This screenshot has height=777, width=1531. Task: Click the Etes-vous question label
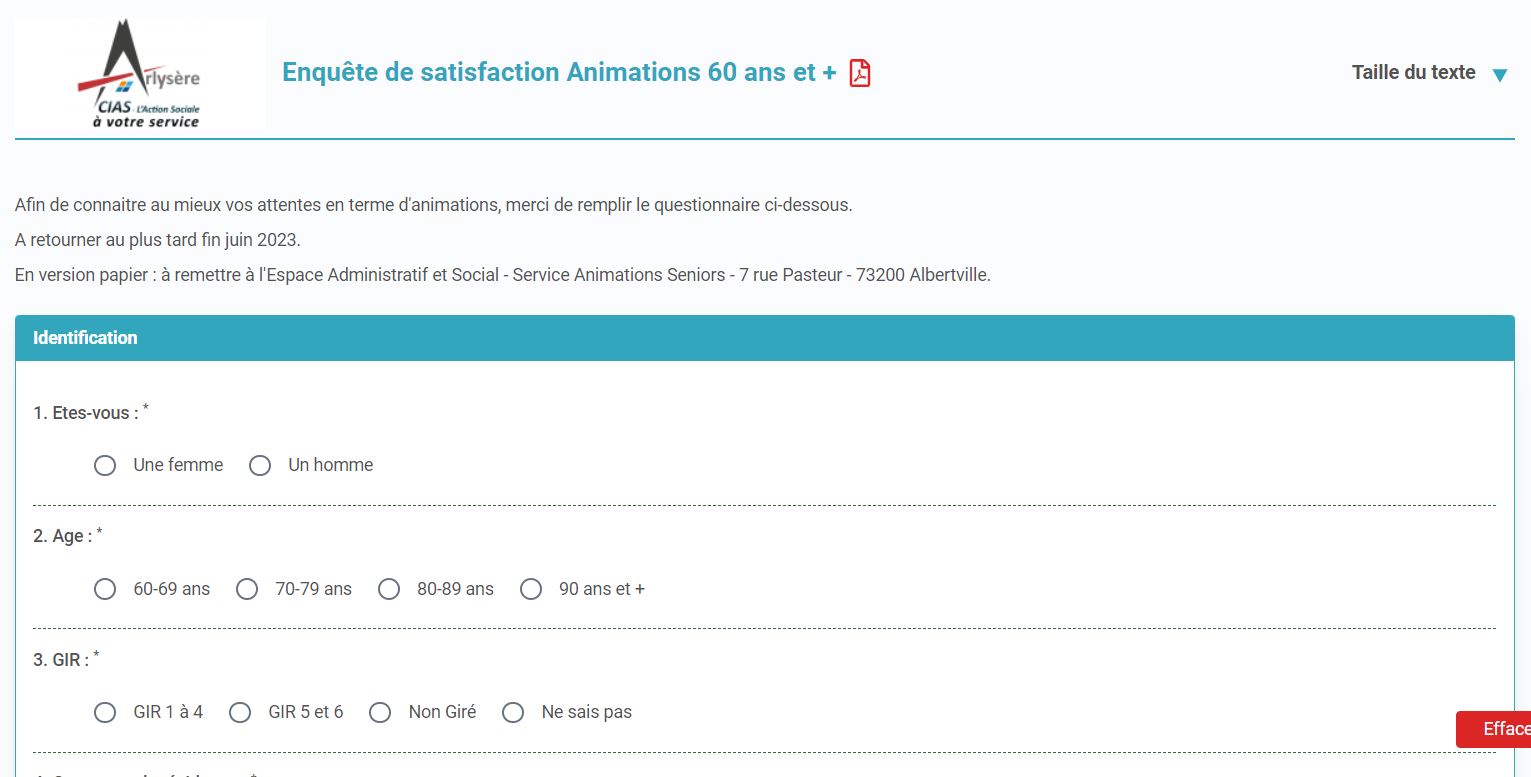[x=86, y=413]
